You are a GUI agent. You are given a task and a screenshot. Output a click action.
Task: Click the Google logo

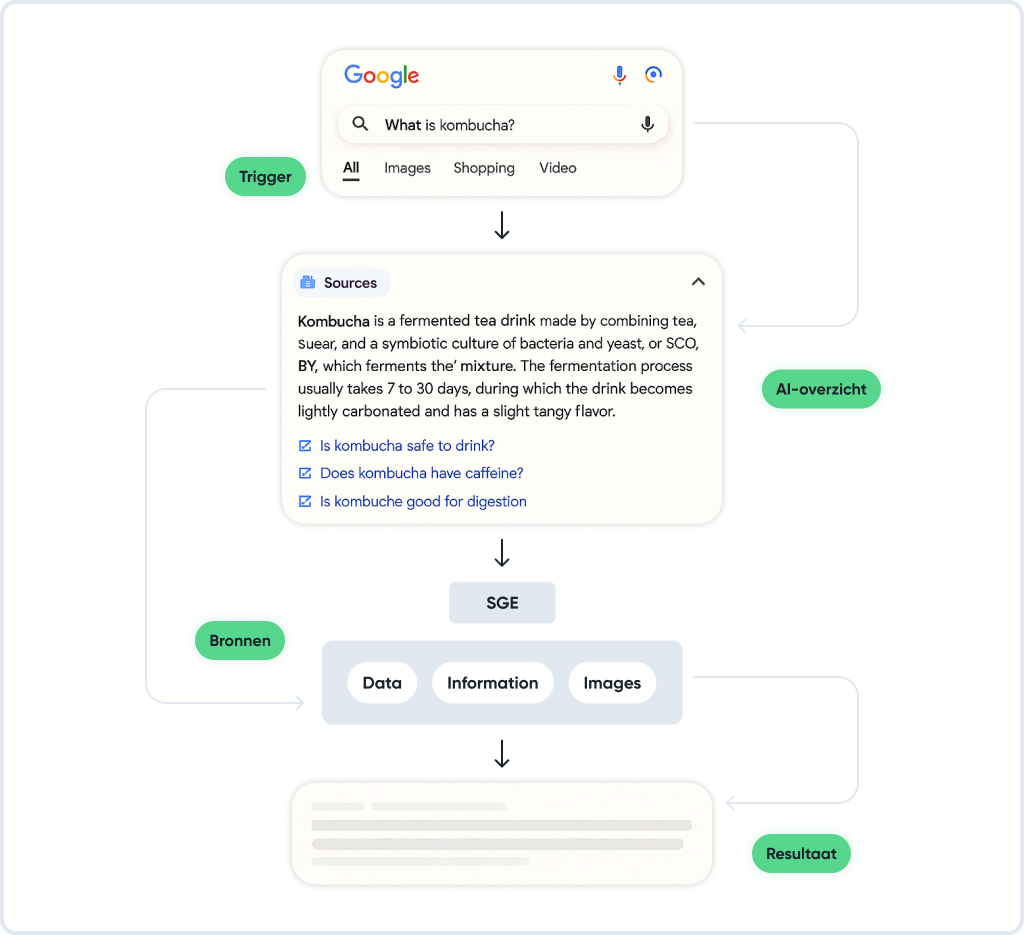tap(381, 76)
